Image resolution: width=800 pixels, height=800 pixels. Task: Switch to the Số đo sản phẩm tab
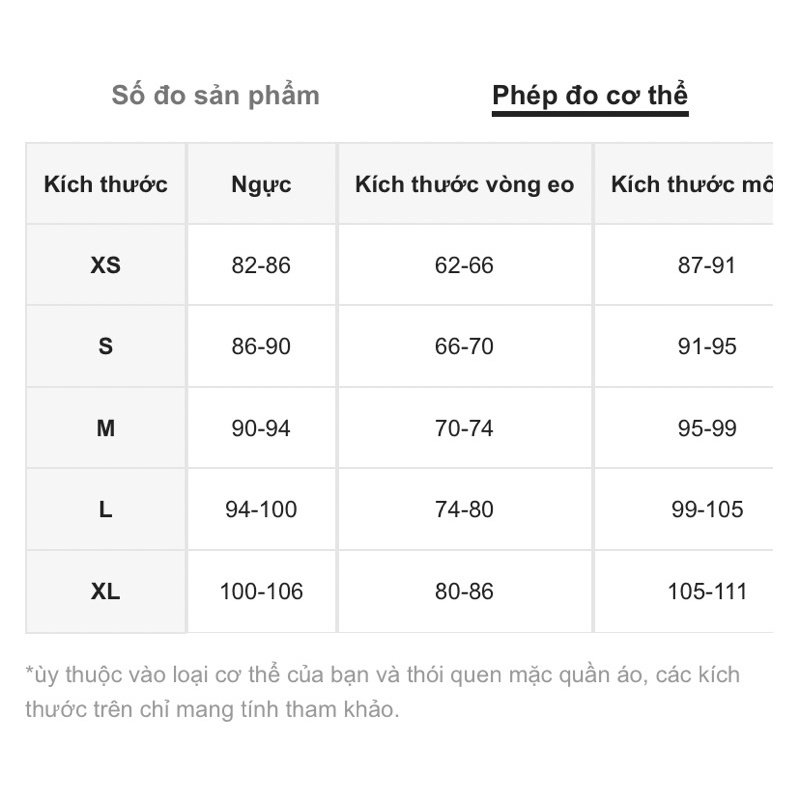[216, 96]
